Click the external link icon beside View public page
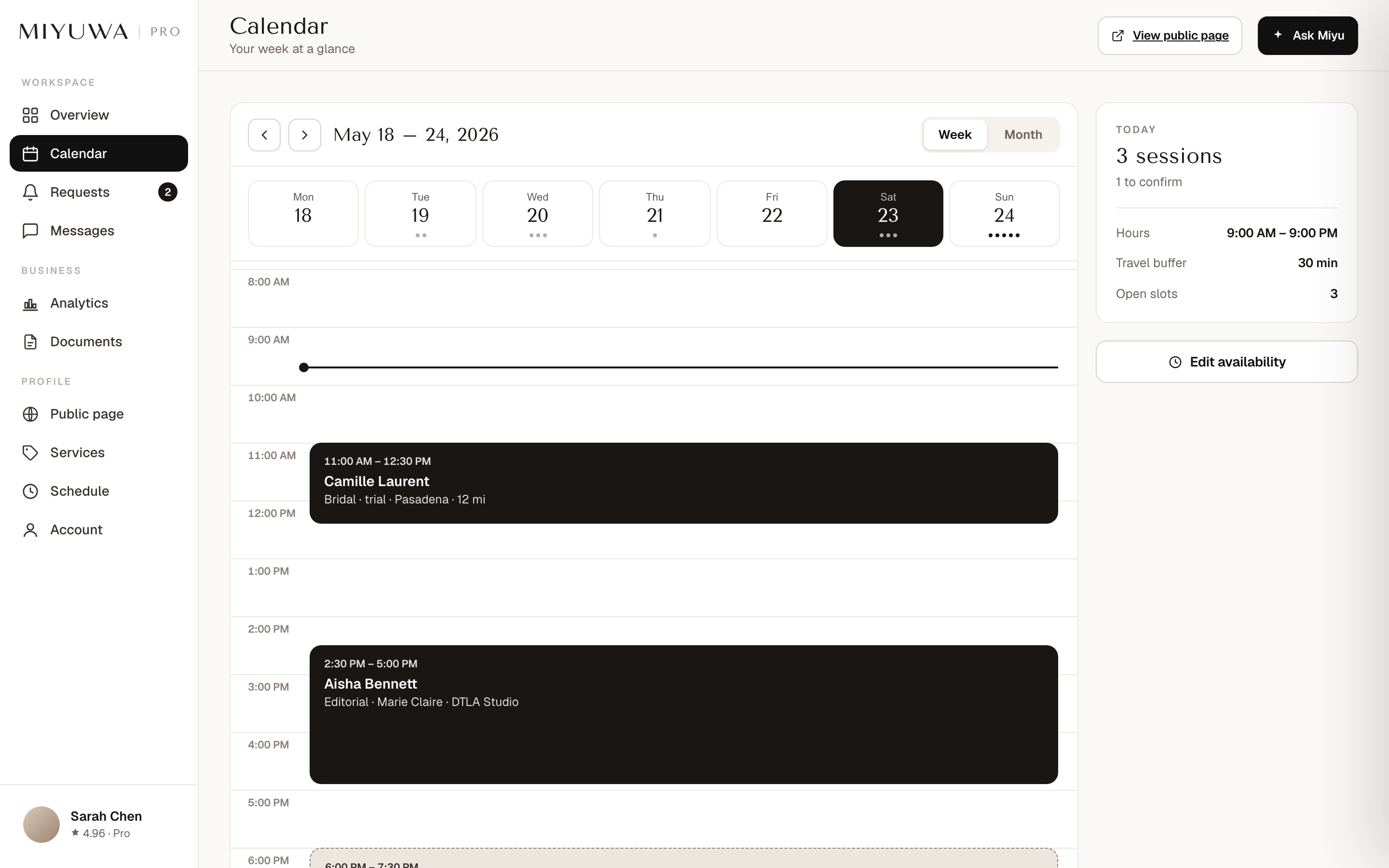The image size is (1389, 868). 1117,36
